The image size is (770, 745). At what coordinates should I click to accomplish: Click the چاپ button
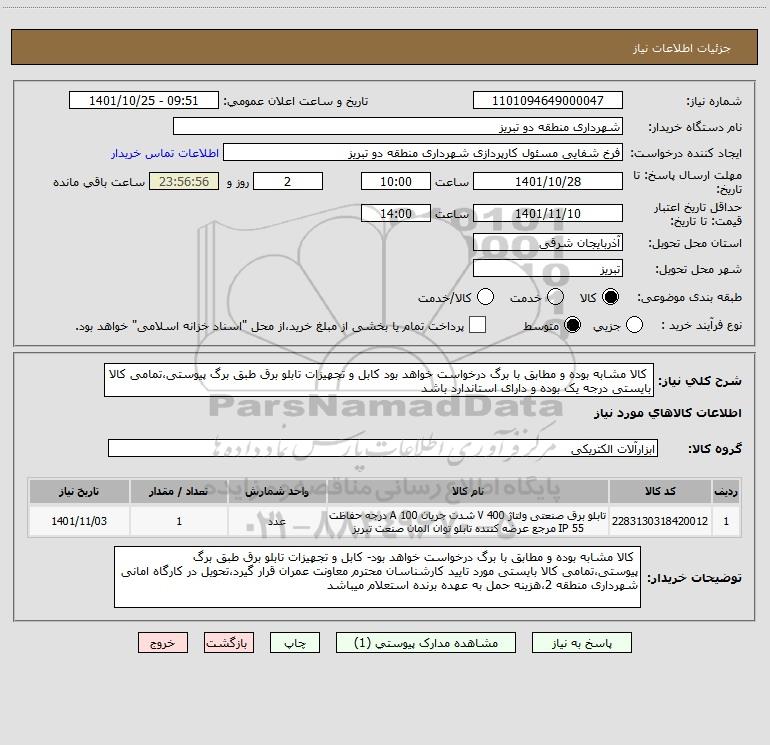tap(295, 643)
